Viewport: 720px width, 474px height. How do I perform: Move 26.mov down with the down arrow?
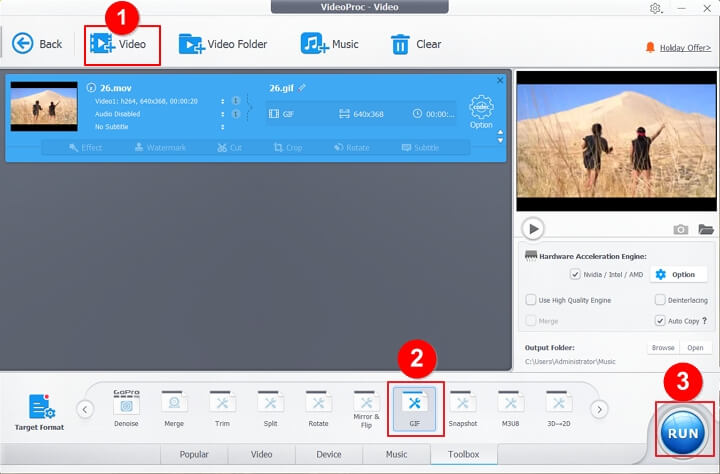point(501,141)
